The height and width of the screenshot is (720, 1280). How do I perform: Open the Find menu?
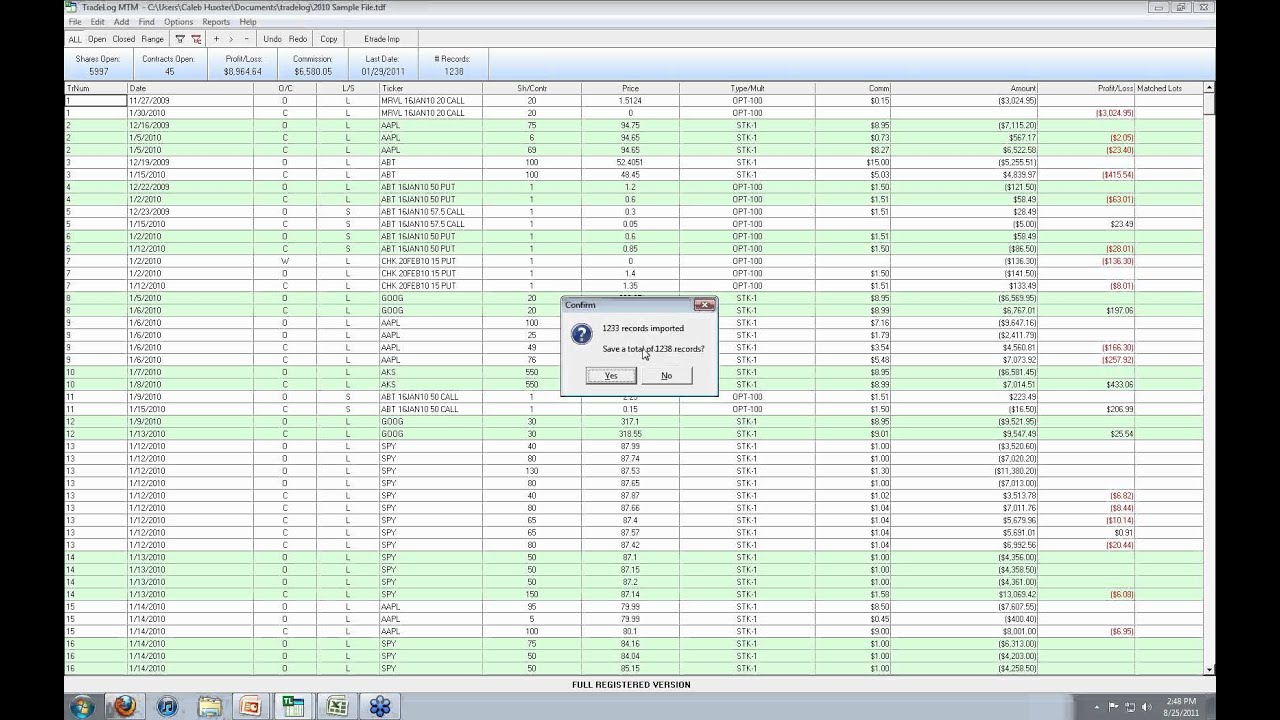click(147, 22)
